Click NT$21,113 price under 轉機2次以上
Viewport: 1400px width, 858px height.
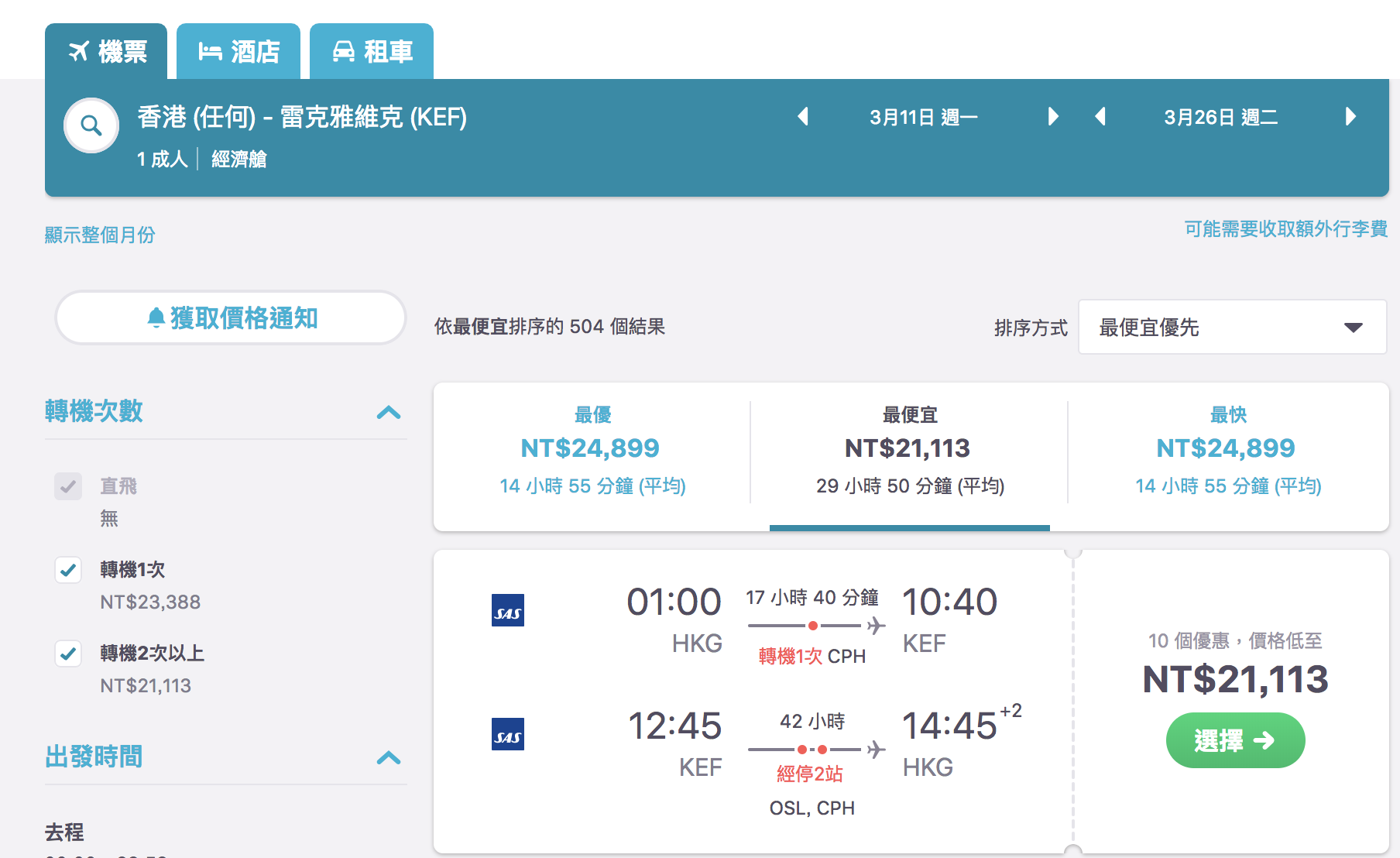click(x=146, y=685)
